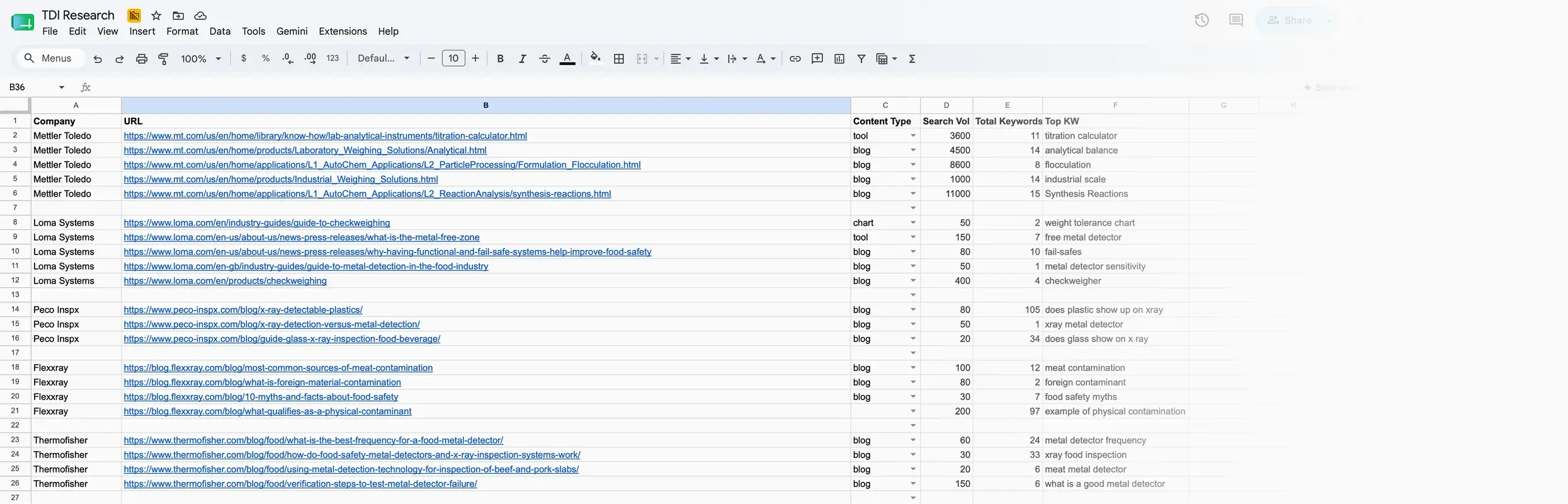Toggle italic formatting
Screen dimensions: 1568x504
point(522,59)
